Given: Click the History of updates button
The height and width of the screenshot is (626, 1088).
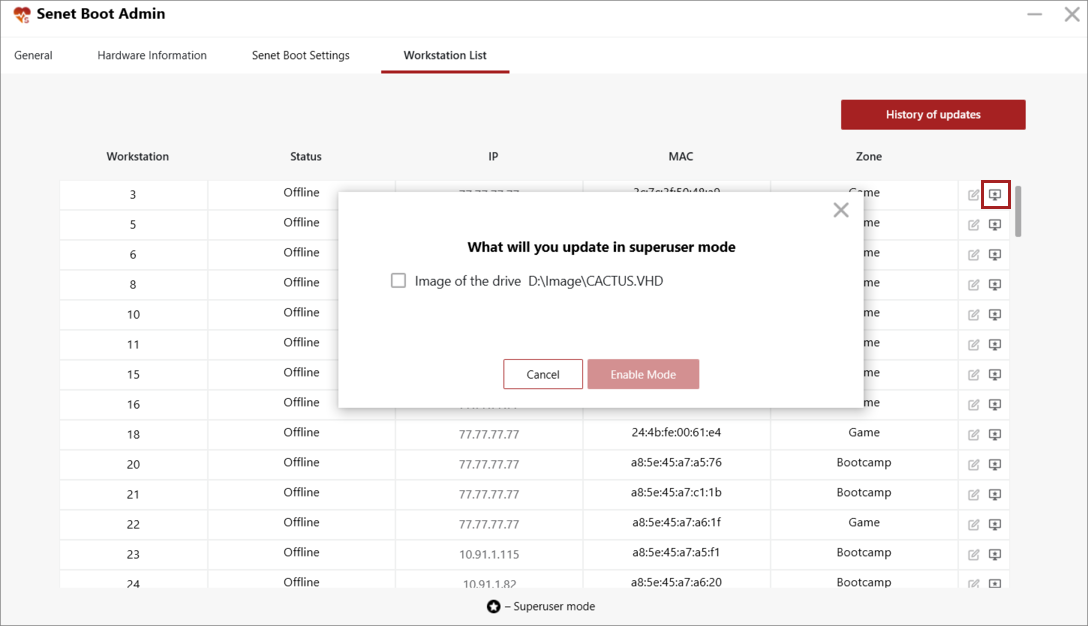Looking at the screenshot, I should (x=933, y=115).
